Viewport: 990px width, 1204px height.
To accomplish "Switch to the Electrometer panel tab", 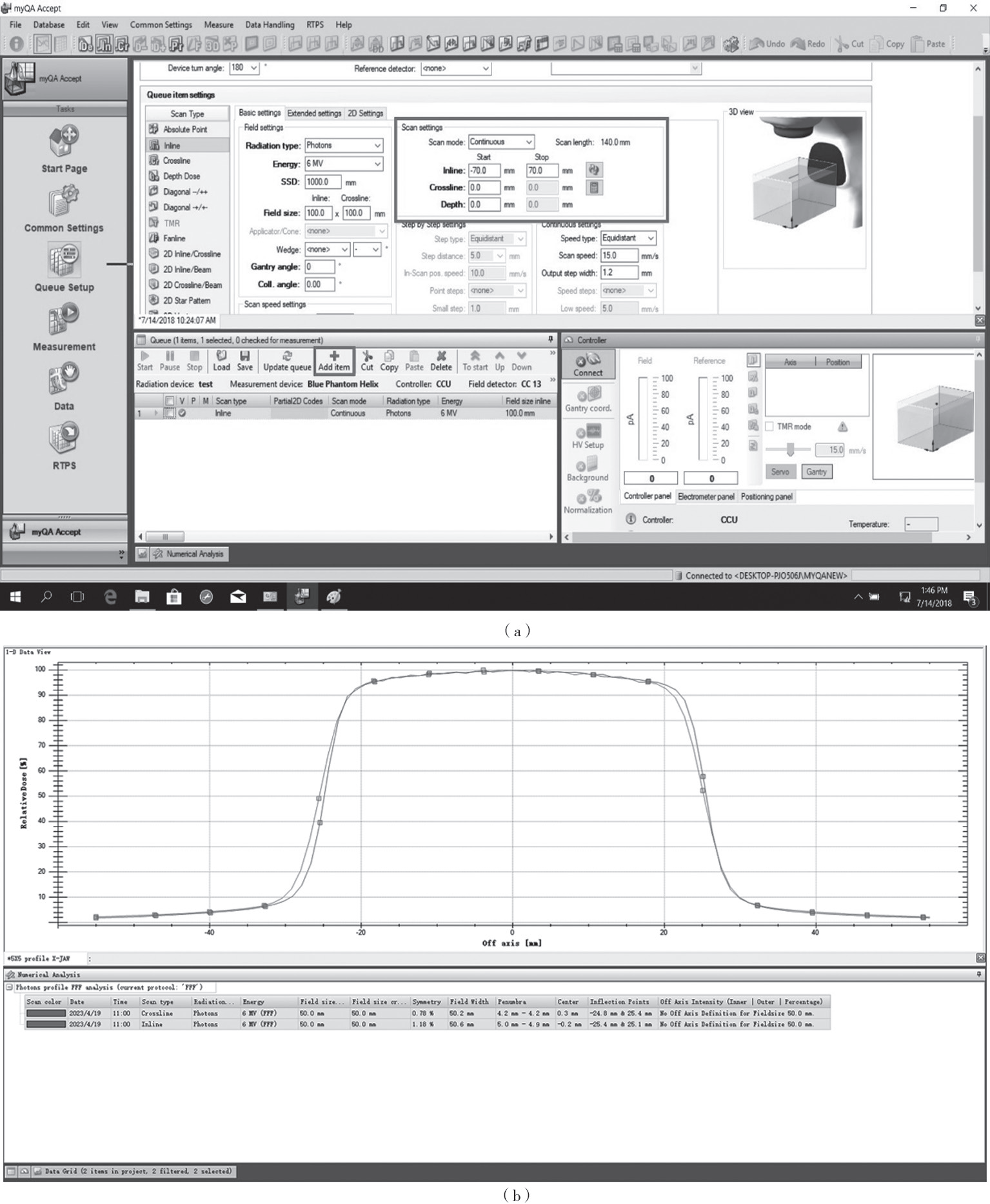I will (x=706, y=496).
